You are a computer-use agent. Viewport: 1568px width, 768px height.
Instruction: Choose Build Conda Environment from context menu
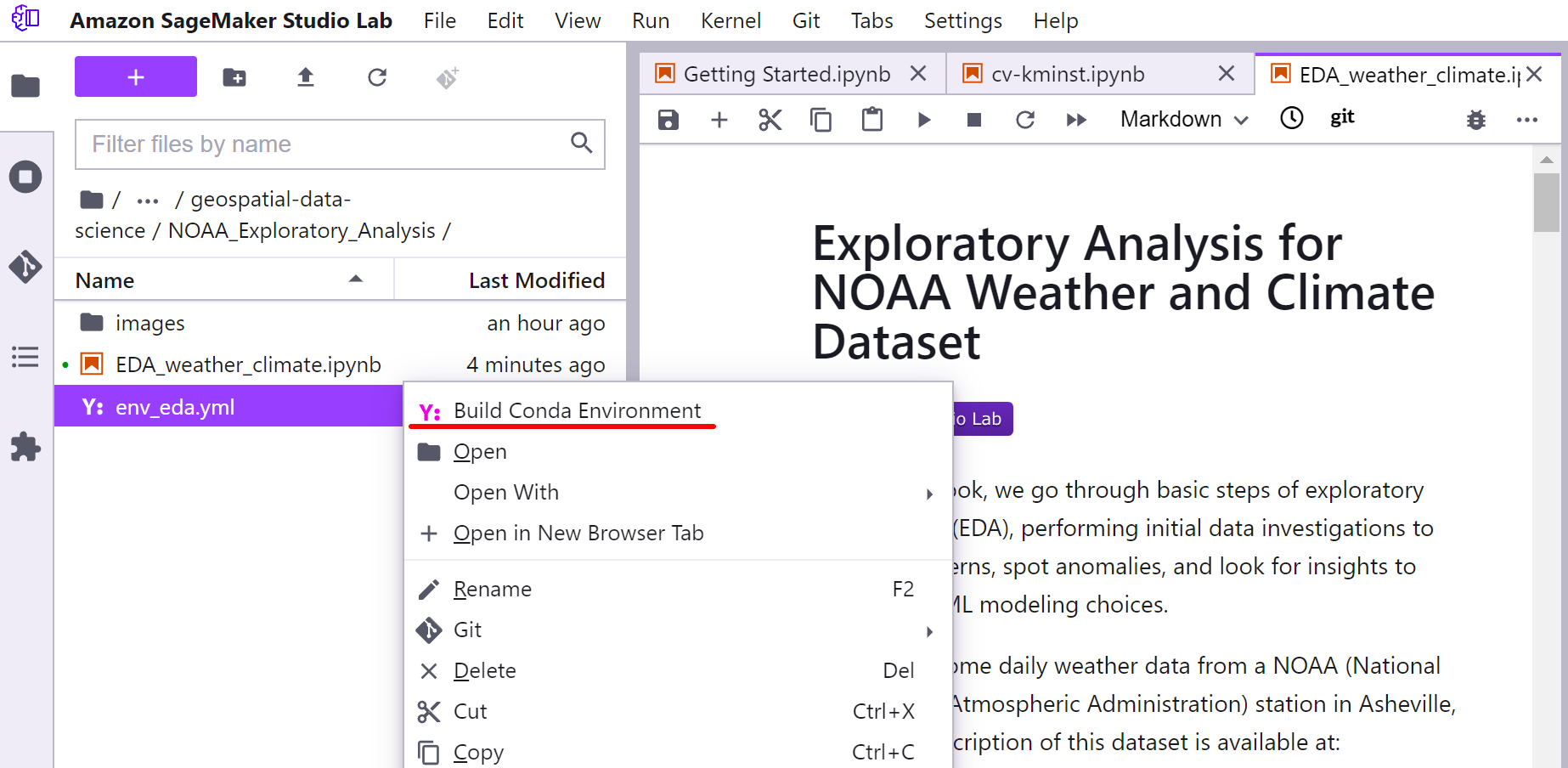(678, 411)
